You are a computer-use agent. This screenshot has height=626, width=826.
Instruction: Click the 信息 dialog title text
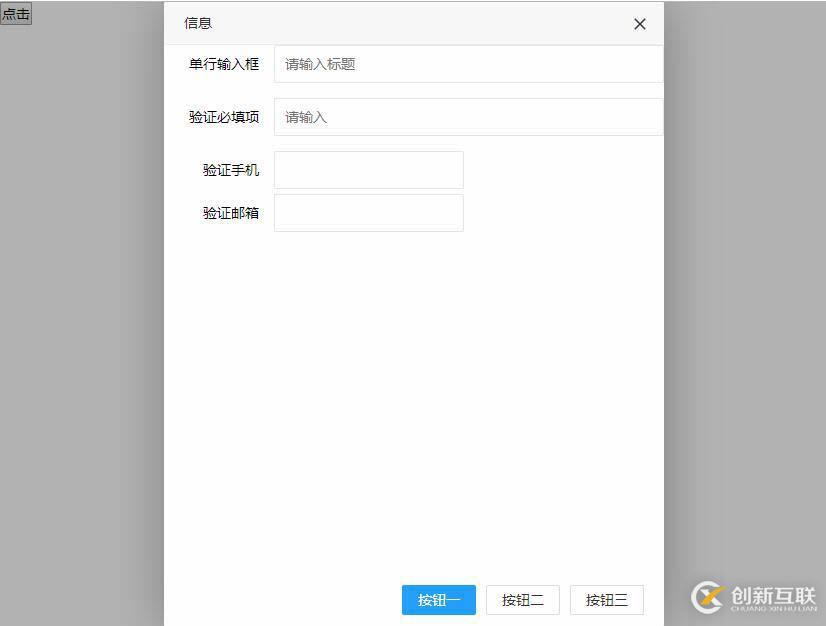coord(198,23)
